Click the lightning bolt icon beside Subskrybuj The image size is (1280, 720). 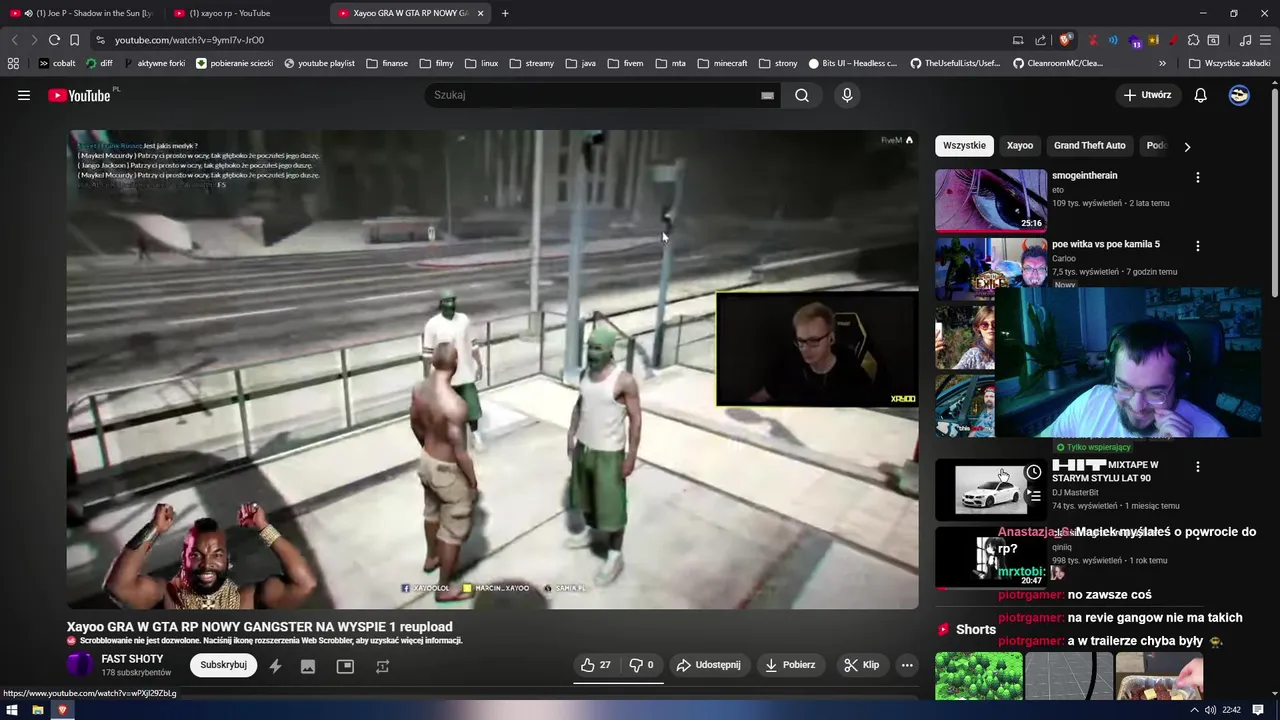(275, 666)
